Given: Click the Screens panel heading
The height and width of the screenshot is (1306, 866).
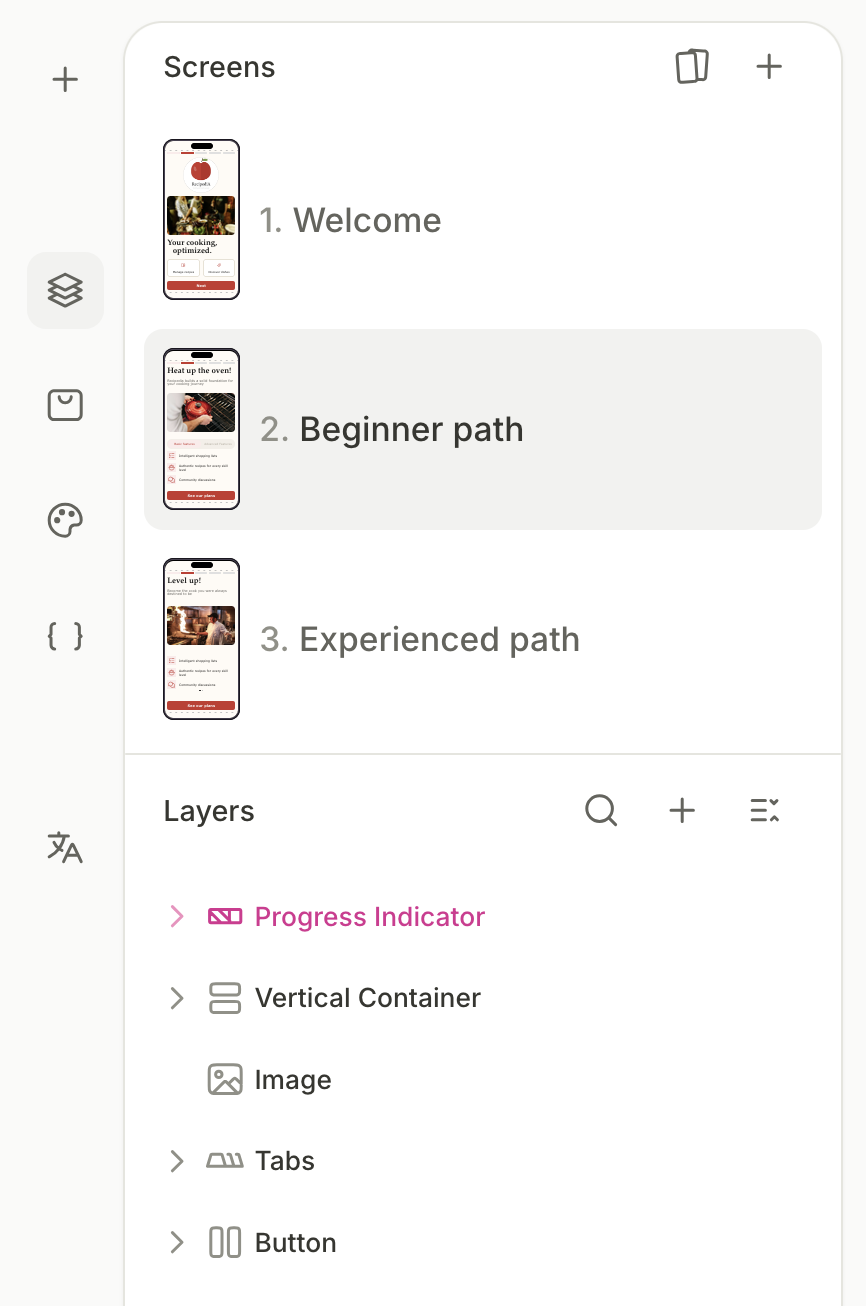Looking at the screenshot, I should coord(219,67).
